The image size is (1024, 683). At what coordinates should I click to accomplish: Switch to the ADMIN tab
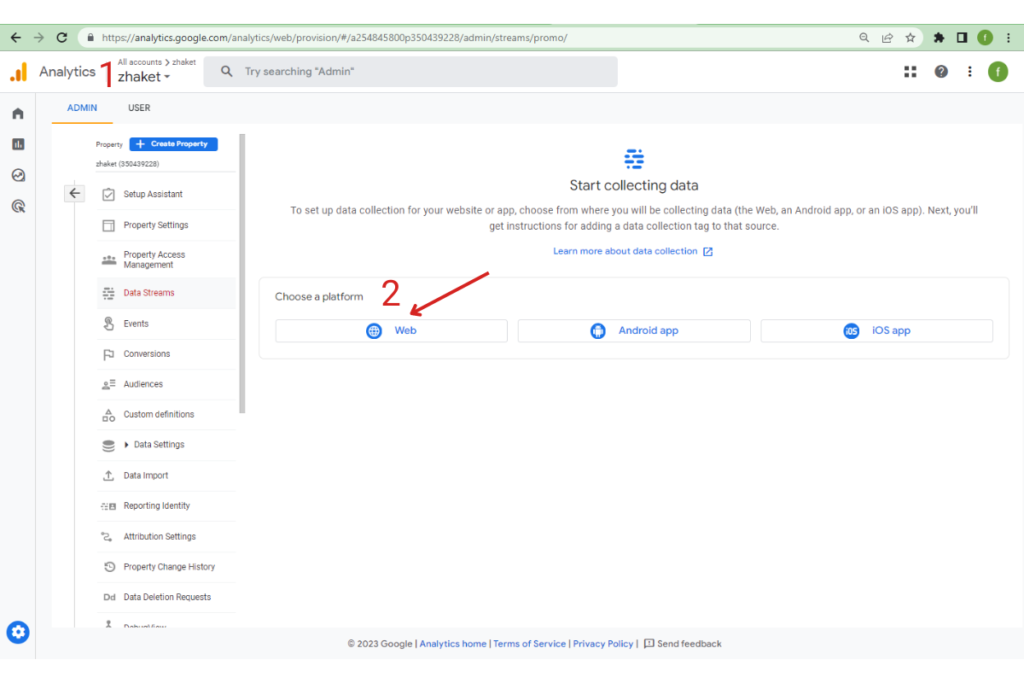coord(82,108)
